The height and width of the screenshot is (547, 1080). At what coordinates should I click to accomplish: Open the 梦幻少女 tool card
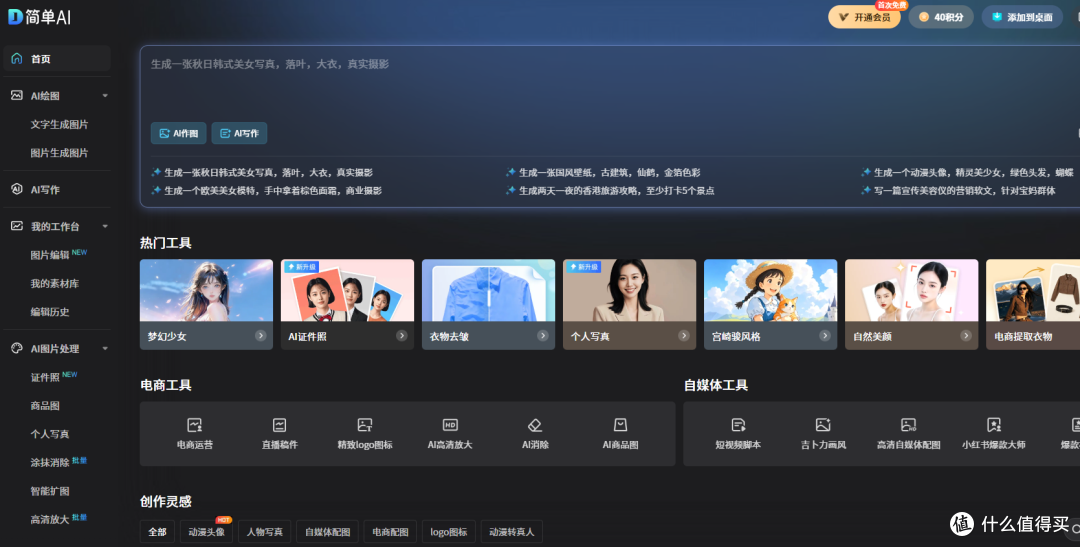click(x=206, y=304)
